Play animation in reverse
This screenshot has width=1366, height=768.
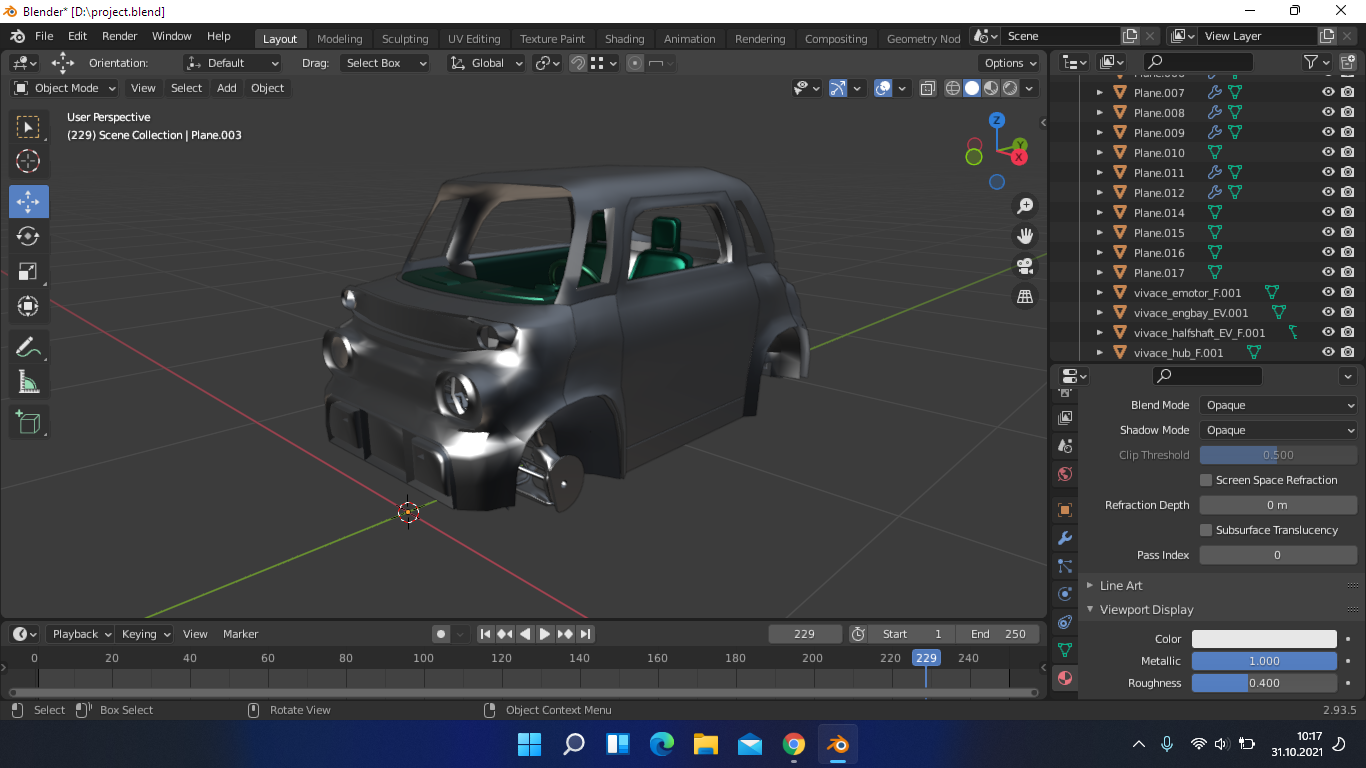525,634
